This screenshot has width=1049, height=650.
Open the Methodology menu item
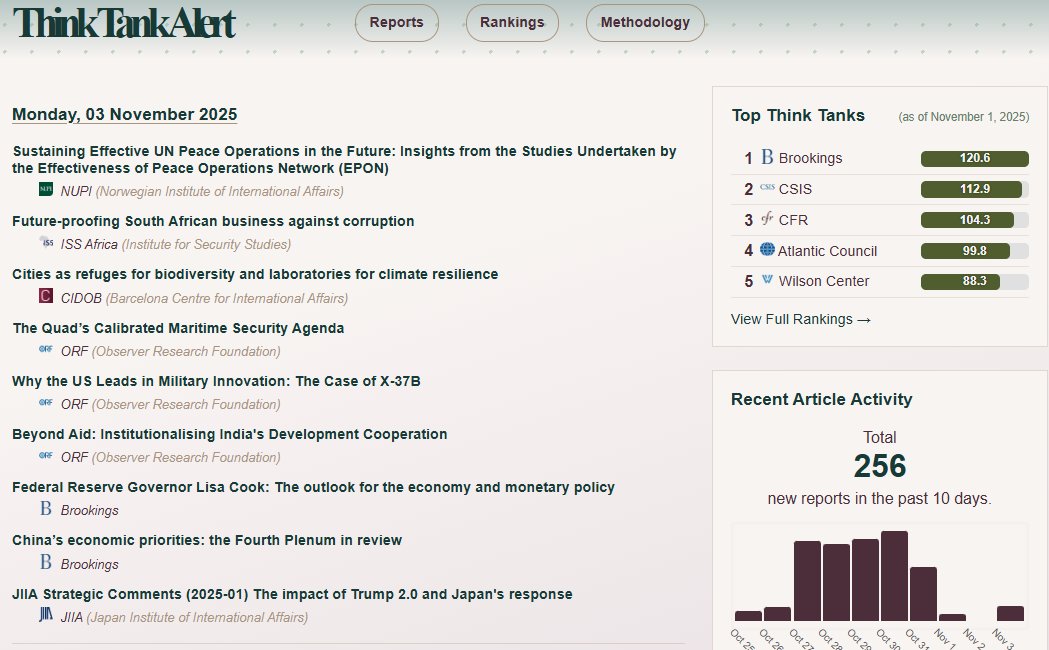coord(645,23)
